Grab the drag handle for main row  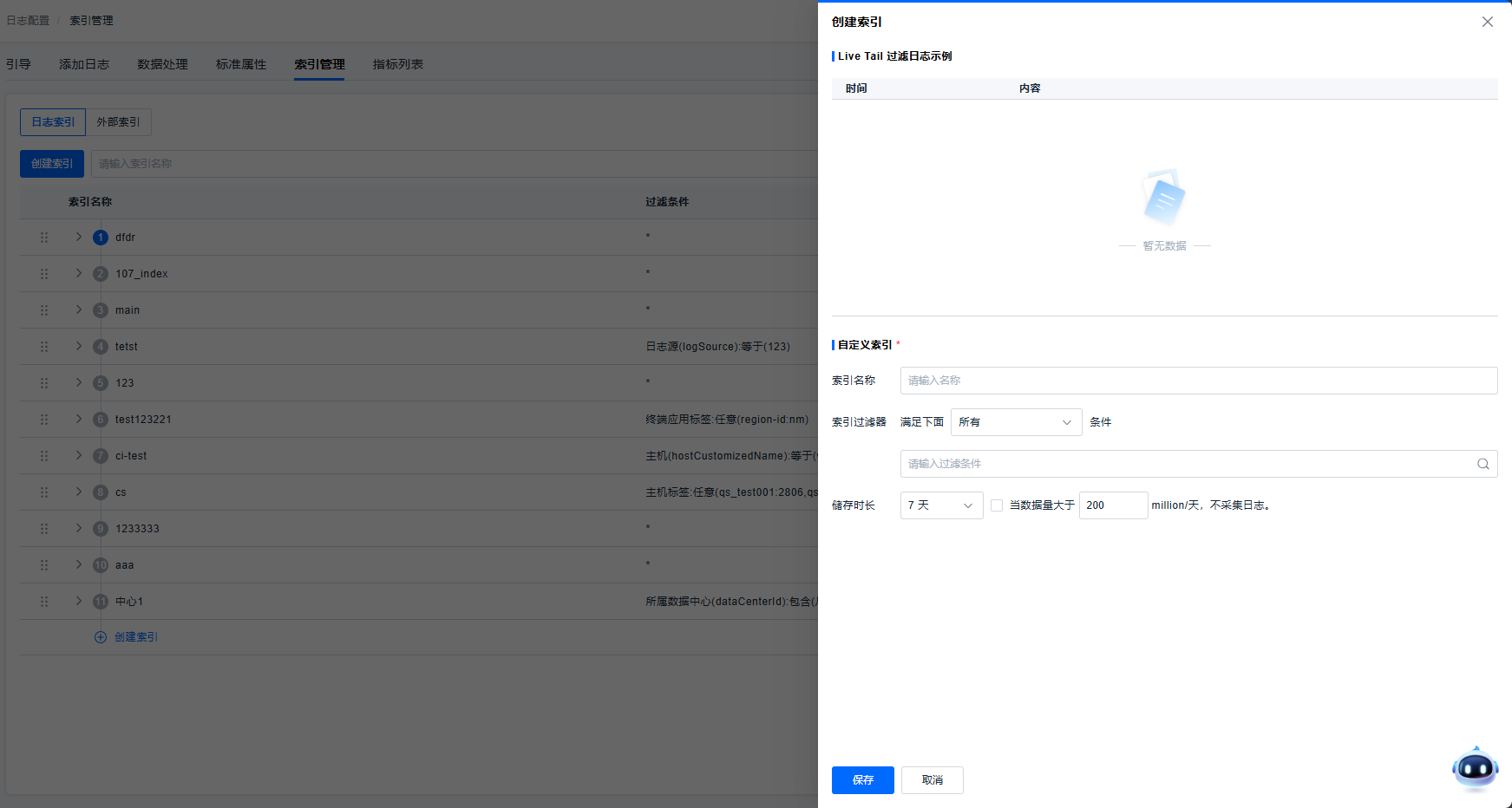[x=44, y=310]
